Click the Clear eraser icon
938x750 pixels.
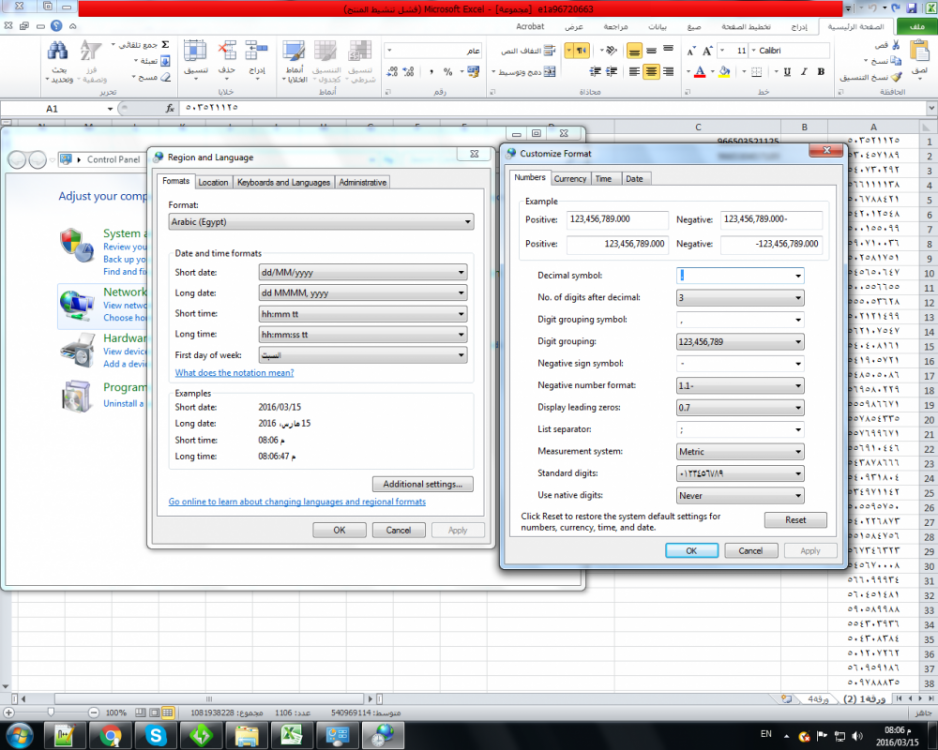tap(166, 77)
